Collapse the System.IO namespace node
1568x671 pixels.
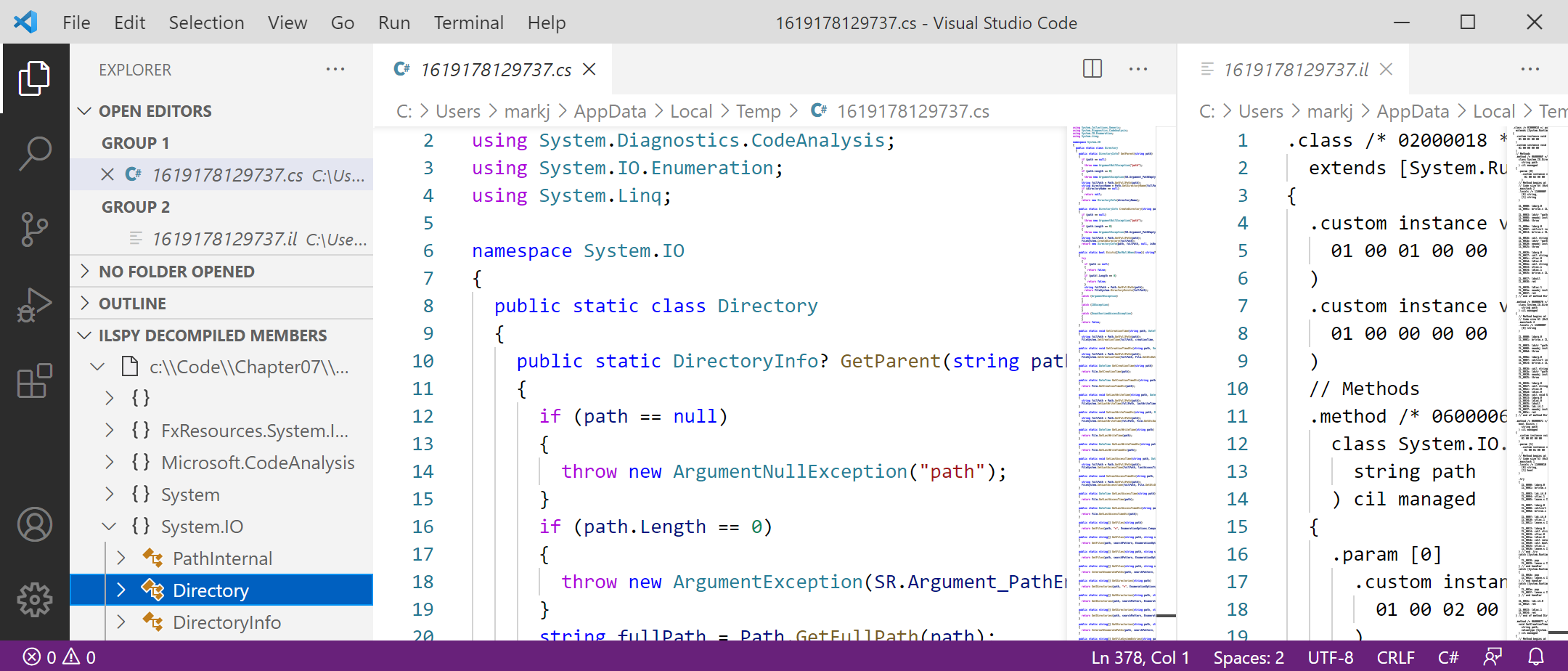click(110, 526)
